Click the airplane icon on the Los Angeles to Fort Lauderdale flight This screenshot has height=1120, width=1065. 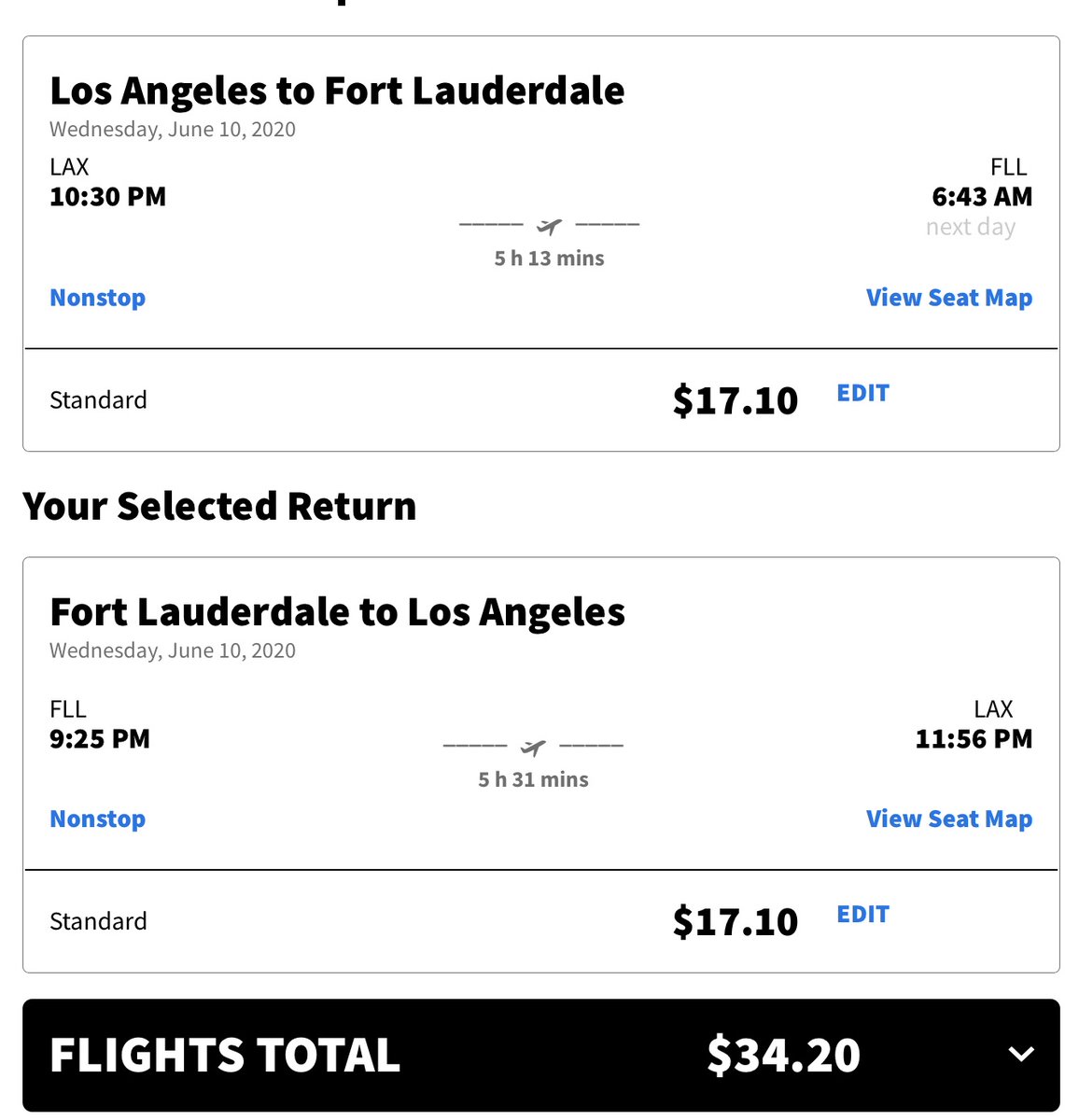[x=550, y=226]
